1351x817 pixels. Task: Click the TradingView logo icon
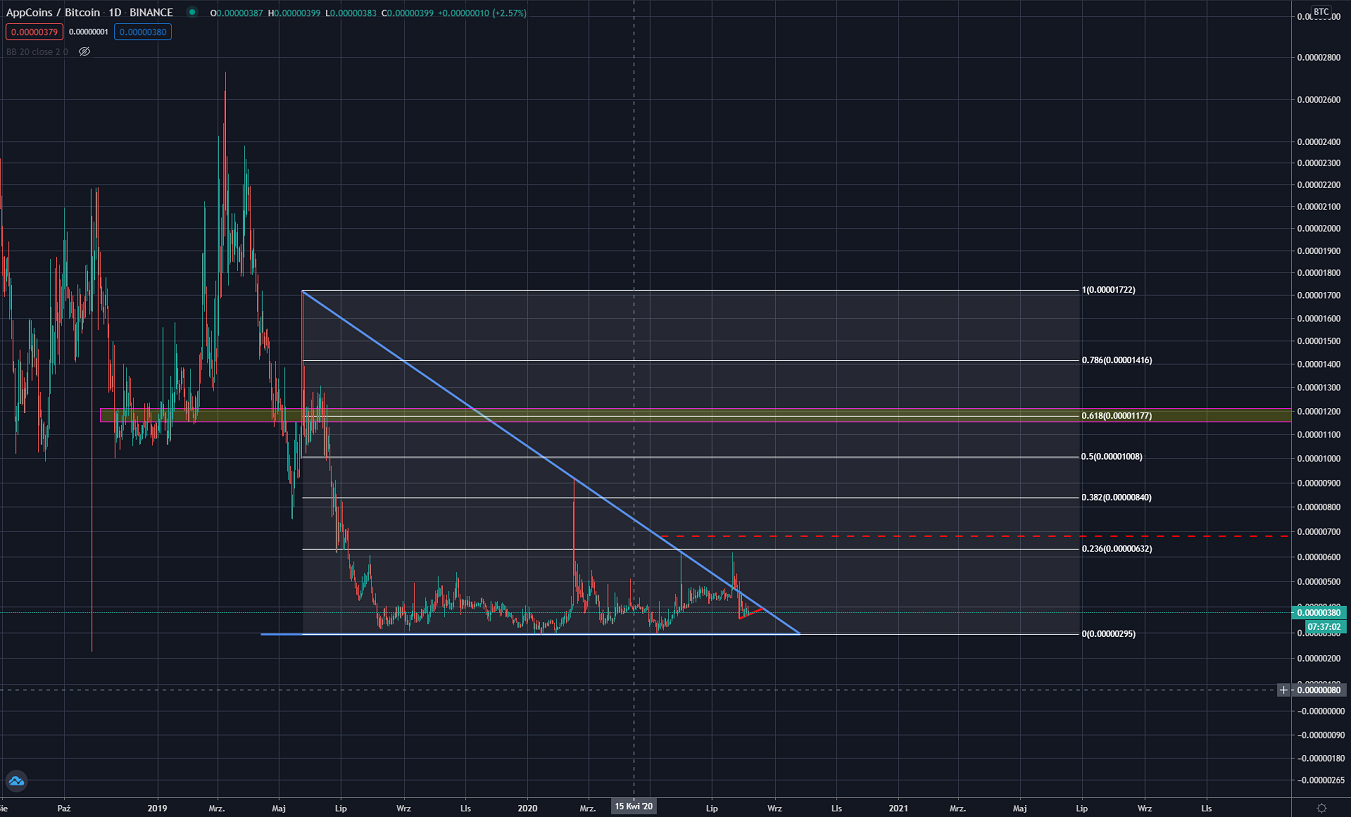coord(16,782)
